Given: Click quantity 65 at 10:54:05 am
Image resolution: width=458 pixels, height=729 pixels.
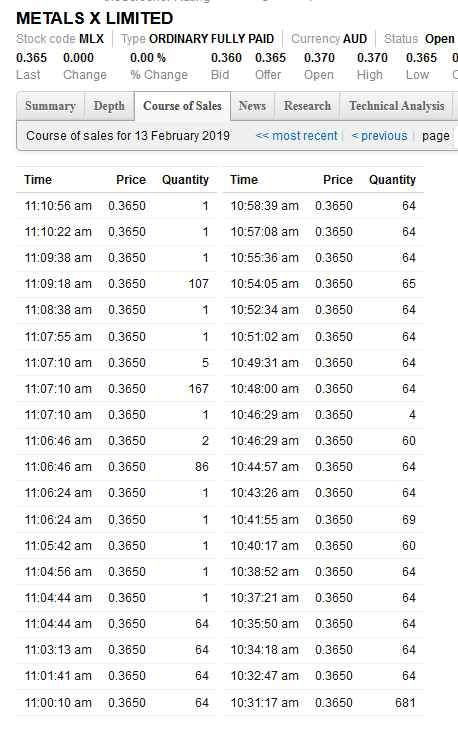Looking at the screenshot, I should pyautogui.click(x=409, y=284).
